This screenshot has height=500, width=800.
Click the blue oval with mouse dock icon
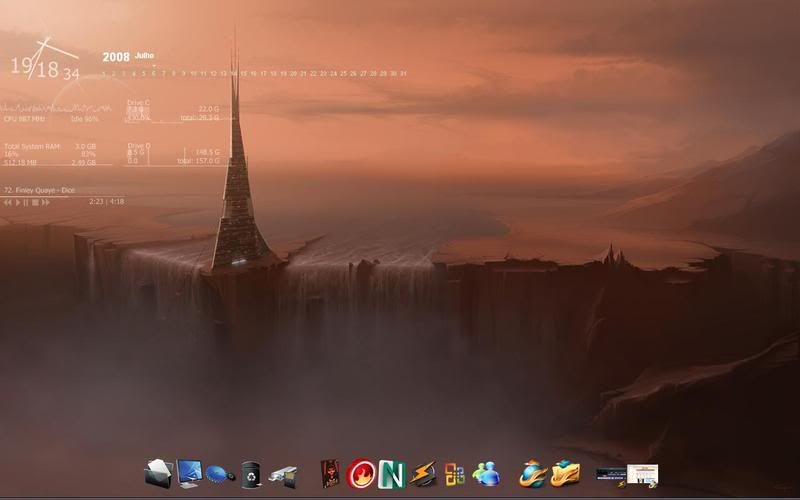[220, 474]
